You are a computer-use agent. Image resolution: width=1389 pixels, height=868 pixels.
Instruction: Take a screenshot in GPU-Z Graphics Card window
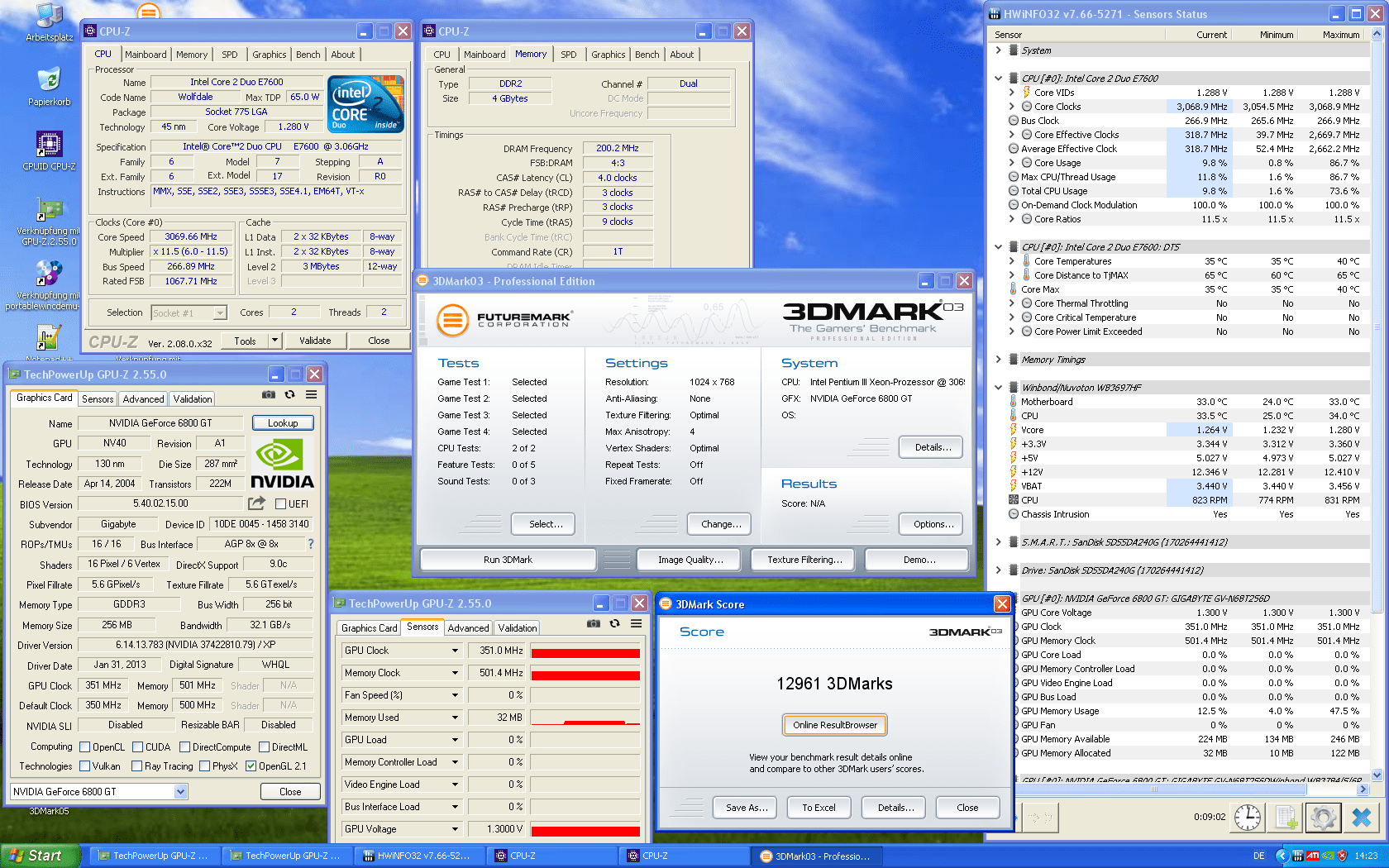[269, 395]
